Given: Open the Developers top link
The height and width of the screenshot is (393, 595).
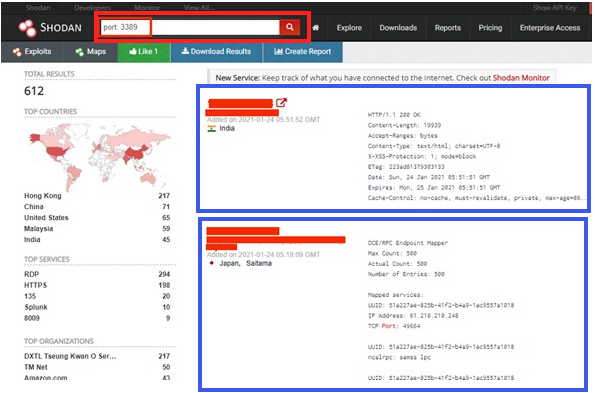Looking at the screenshot, I should click(93, 8).
